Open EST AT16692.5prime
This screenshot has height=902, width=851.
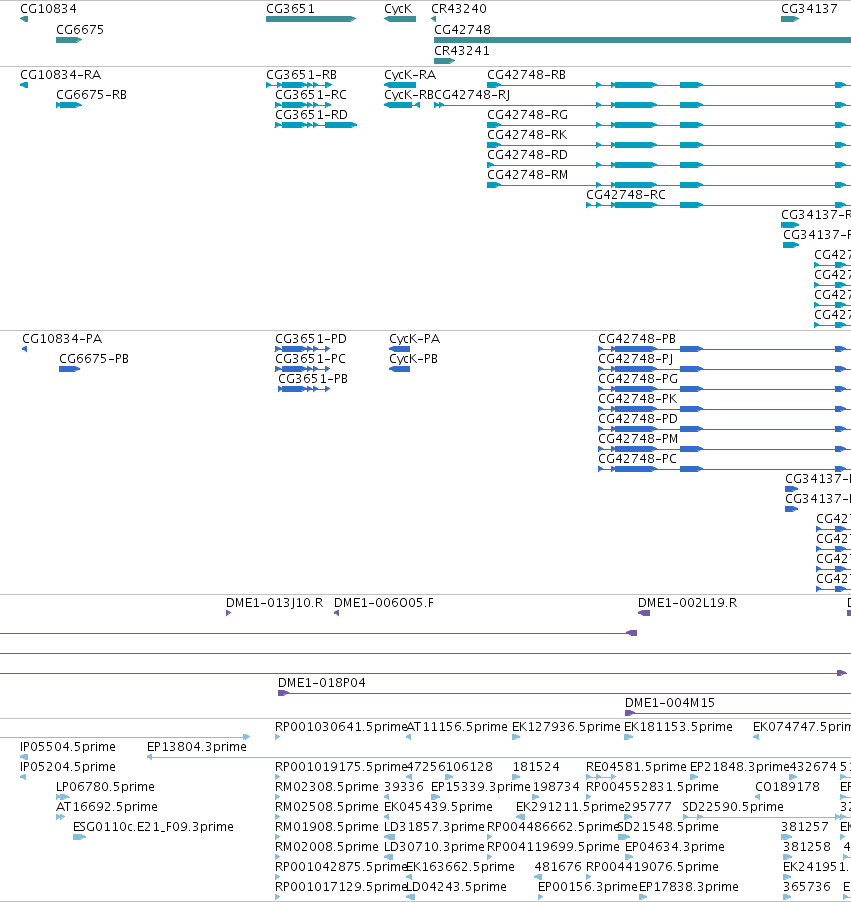106,806
